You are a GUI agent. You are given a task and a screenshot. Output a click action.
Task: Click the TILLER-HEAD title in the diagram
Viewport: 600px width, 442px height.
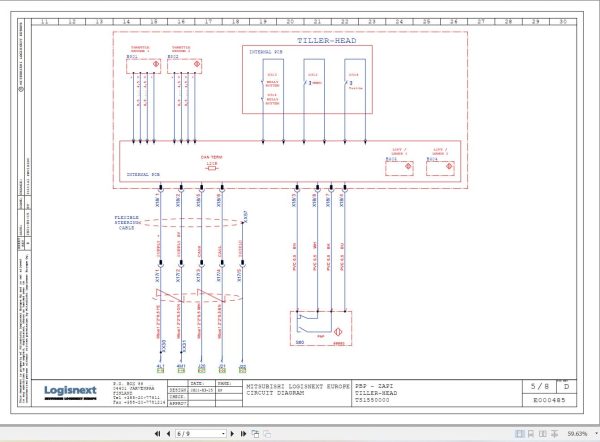click(327, 41)
